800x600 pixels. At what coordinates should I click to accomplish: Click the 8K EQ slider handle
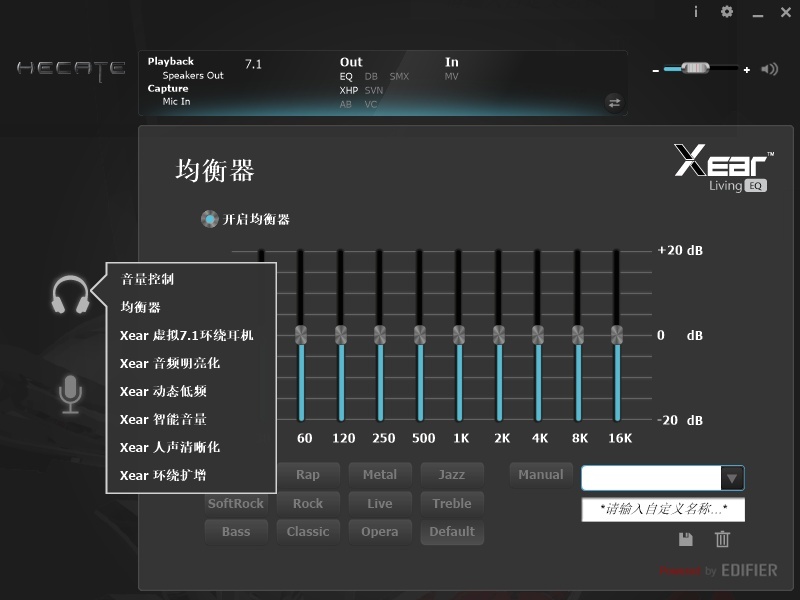click(x=578, y=335)
